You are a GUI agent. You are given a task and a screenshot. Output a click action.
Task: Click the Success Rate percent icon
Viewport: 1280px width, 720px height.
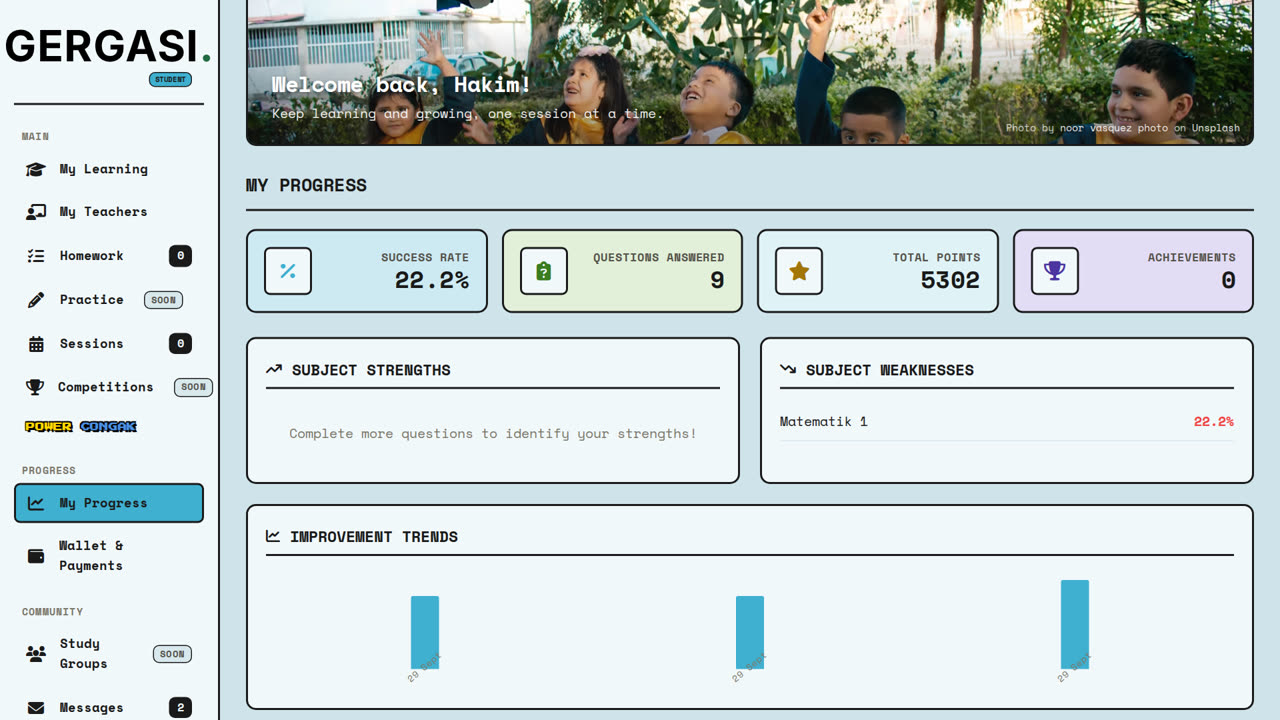click(x=288, y=271)
